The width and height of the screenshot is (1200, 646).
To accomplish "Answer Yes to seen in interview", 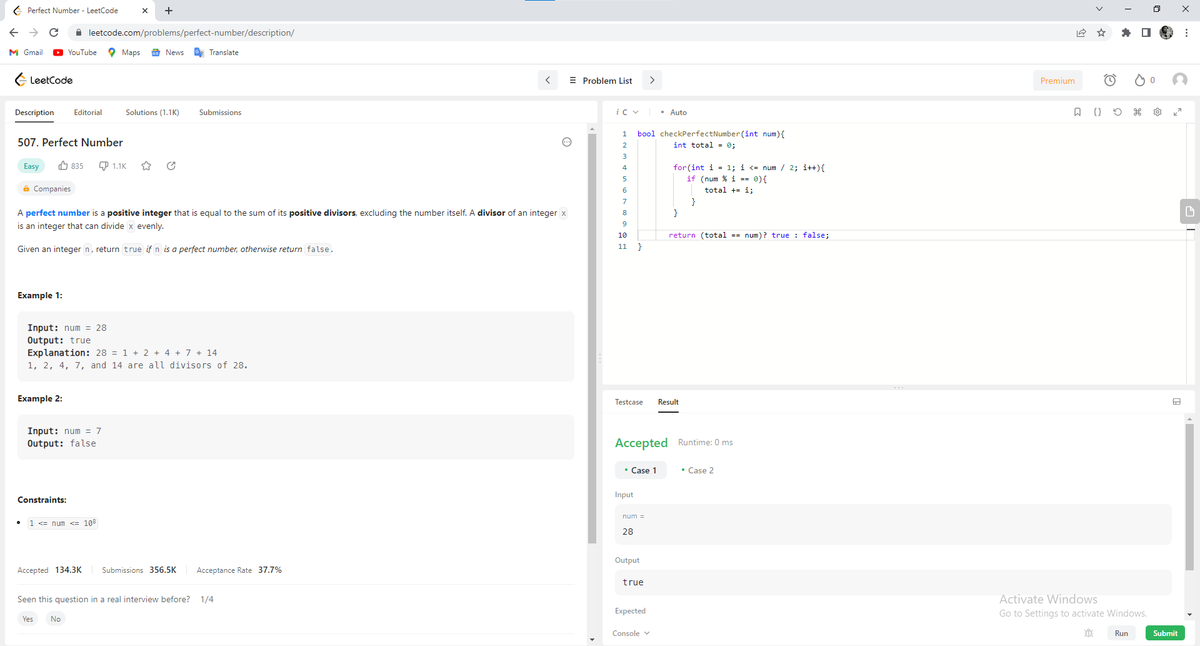I will click(x=28, y=619).
